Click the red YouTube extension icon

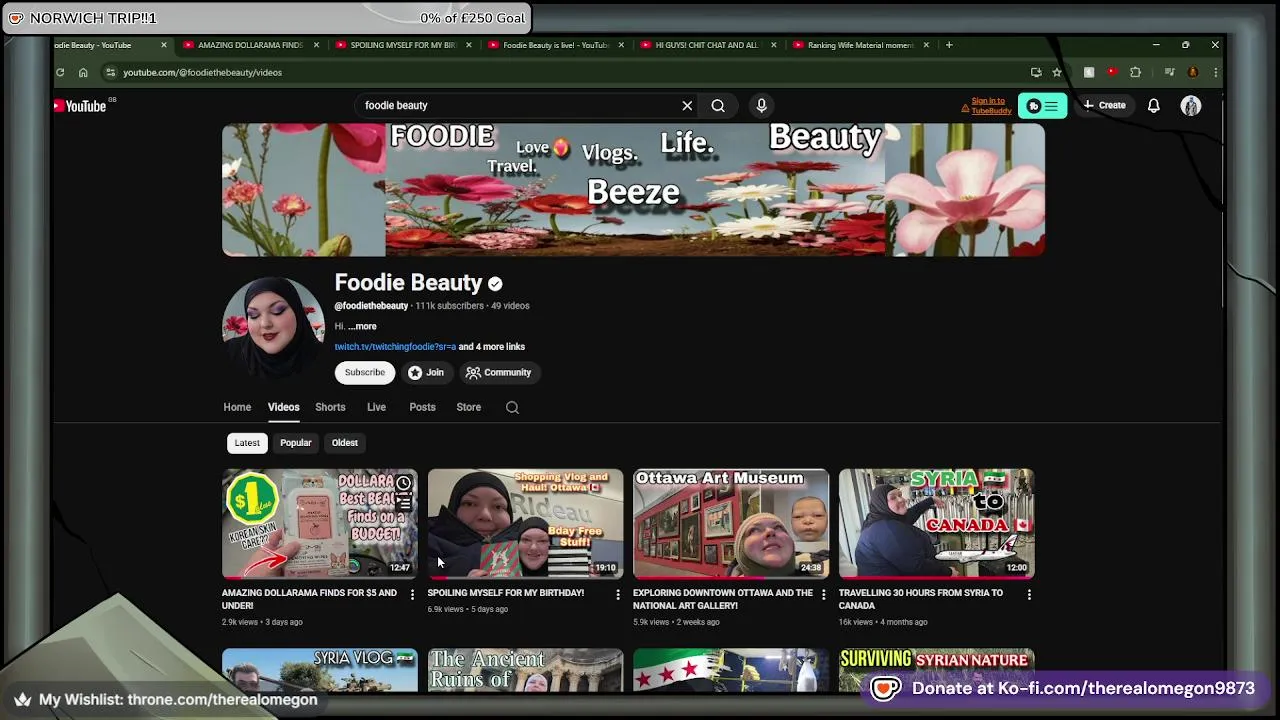pos(1112,72)
